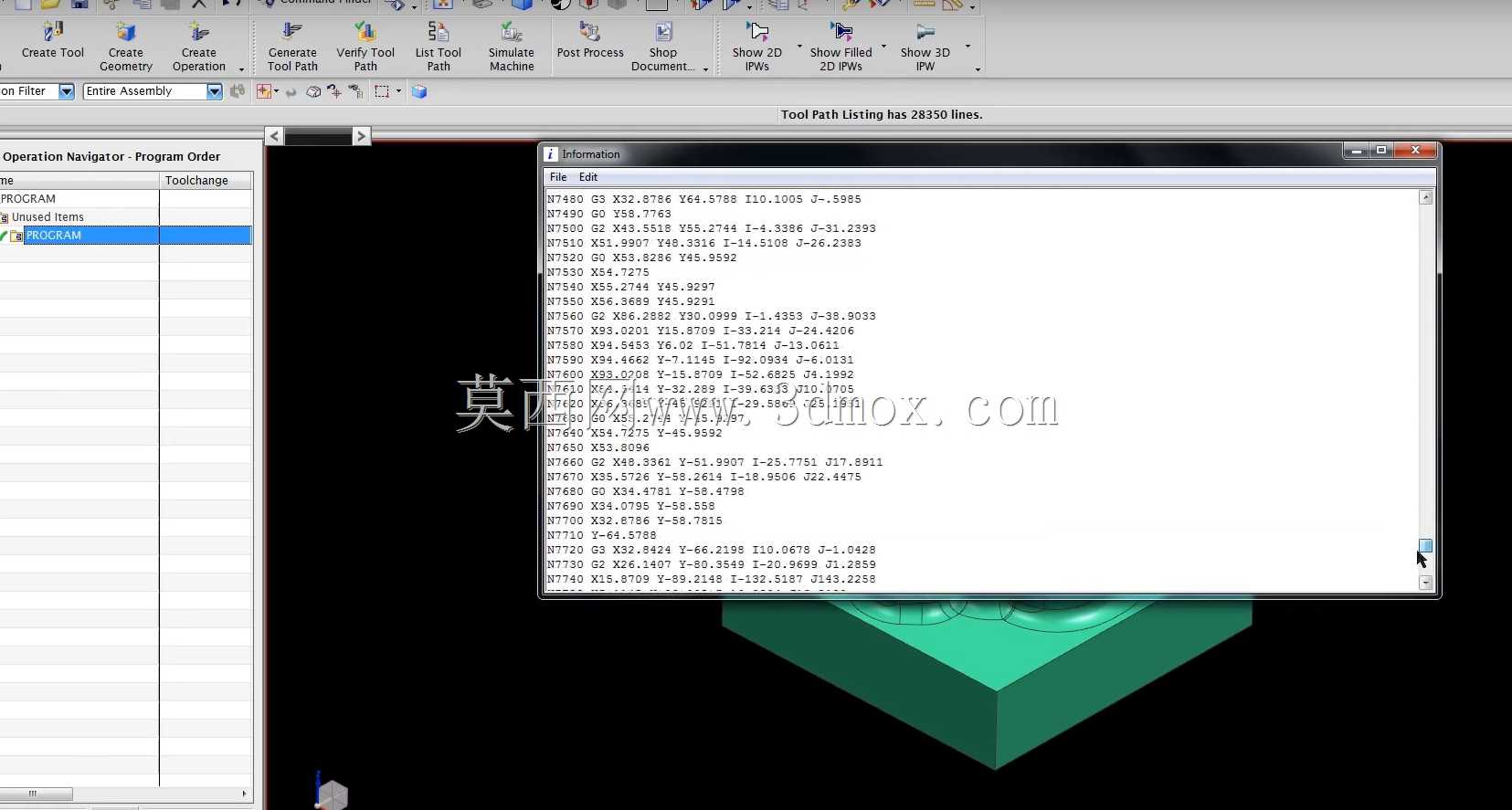The image size is (1512, 810).
Task: Select highlighted PROGRAM row in navigator
Action: 126,236
